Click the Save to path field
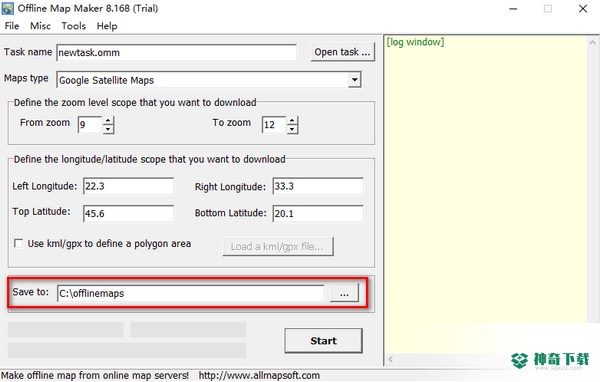600x382 pixels. (x=191, y=293)
